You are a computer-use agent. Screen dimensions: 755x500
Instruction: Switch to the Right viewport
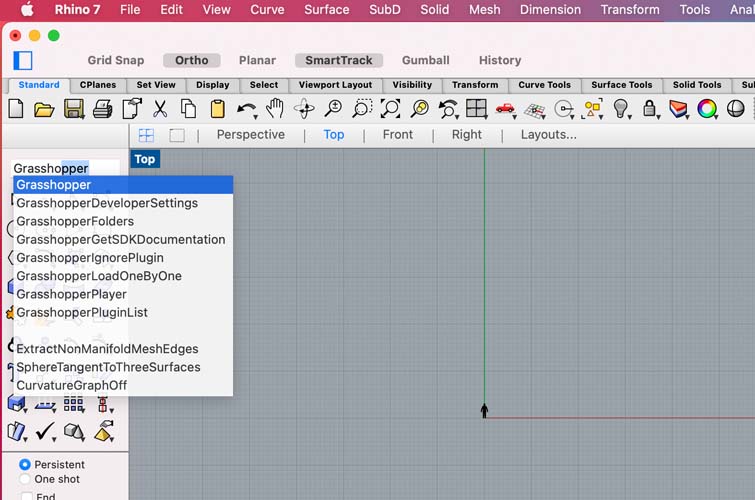pos(467,135)
